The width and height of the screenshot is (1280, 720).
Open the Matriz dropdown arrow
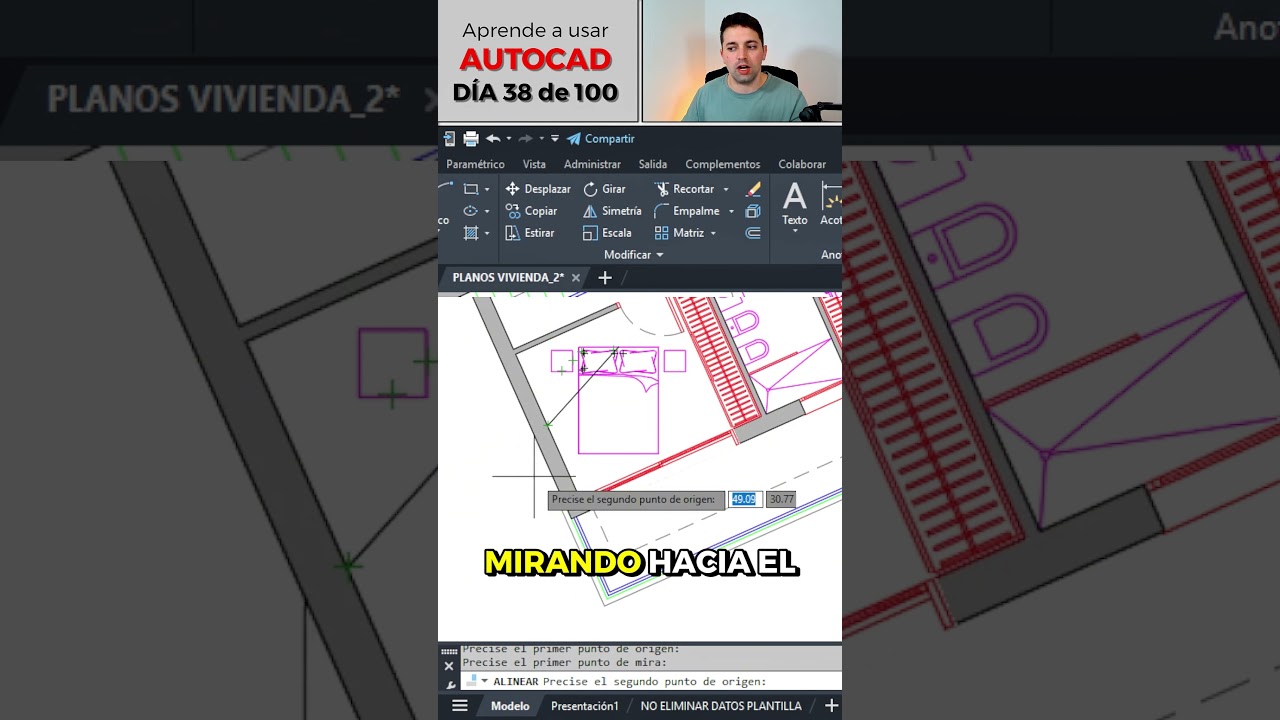coord(713,233)
